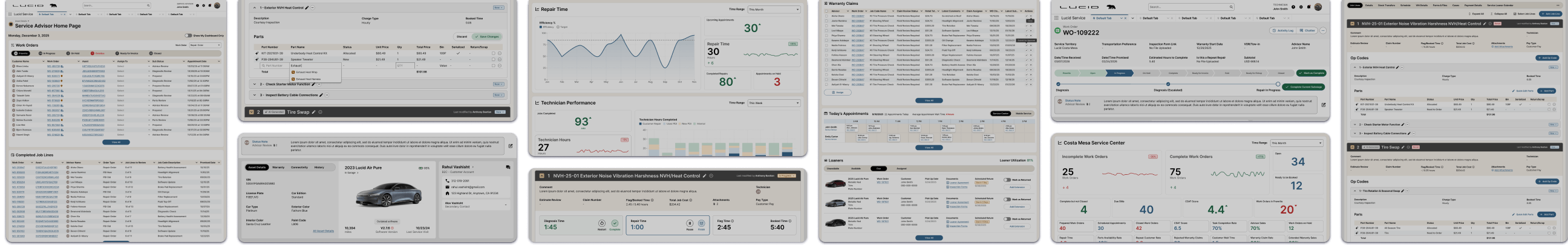Toggle first loaner Mark as Returned switch
The height and width of the screenshot is (245, 1568).
tap(1007, 180)
